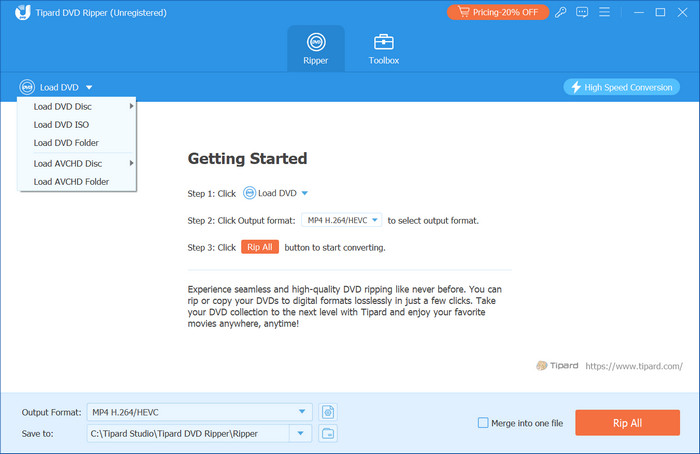Click the Load DVD disc icon in toolbar
Viewport: 700px width, 454px height.
(x=27, y=87)
